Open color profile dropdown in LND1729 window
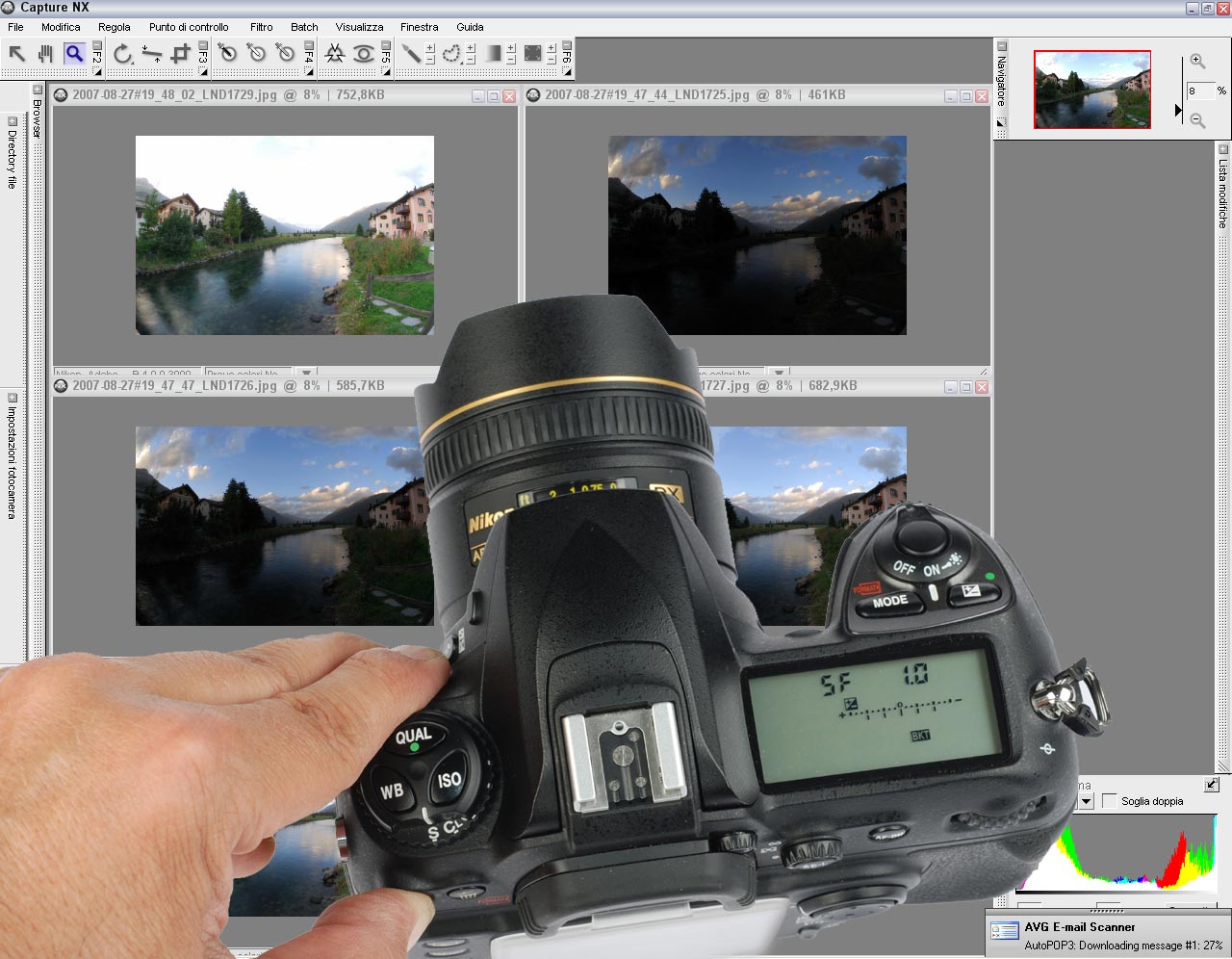The width and height of the screenshot is (1232, 959). point(306,372)
